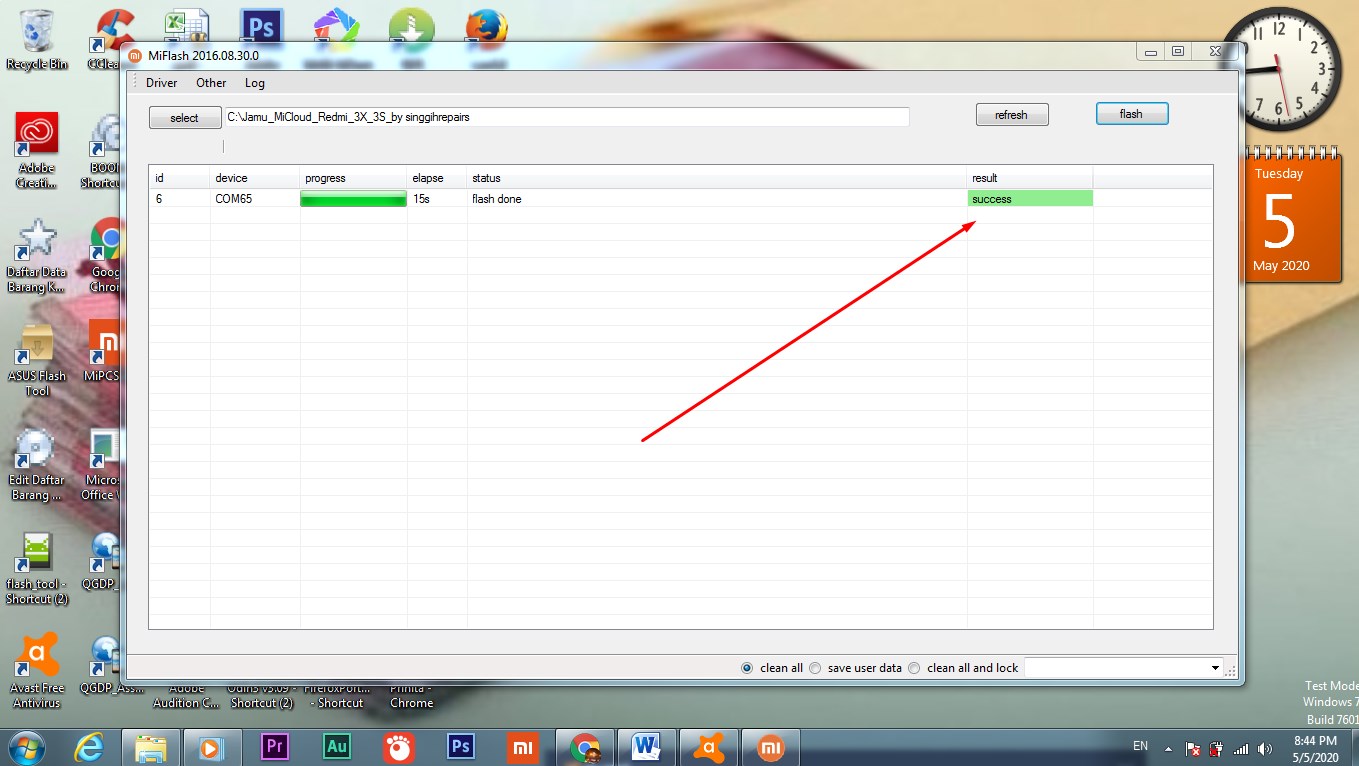
Task: Click the ROM path input field
Action: point(566,117)
